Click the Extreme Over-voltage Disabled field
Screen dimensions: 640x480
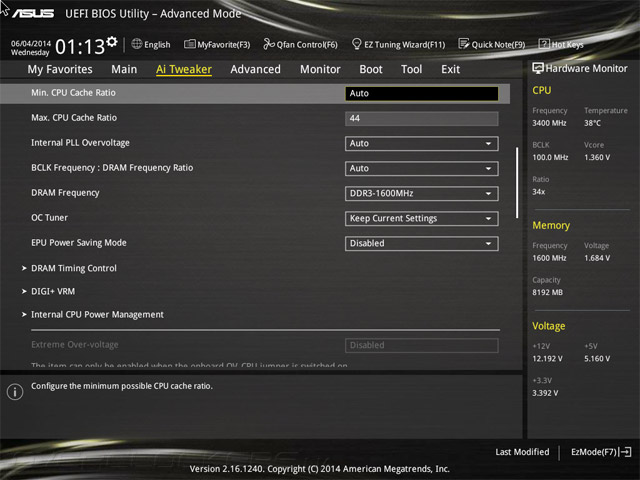coord(422,345)
